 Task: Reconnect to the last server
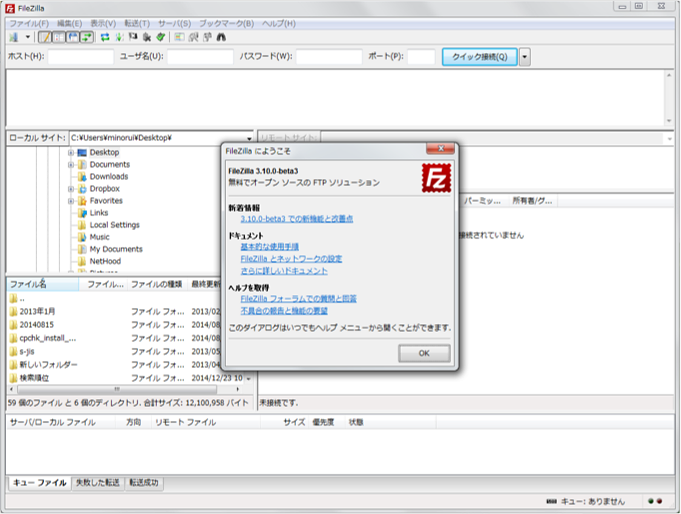pos(161,37)
